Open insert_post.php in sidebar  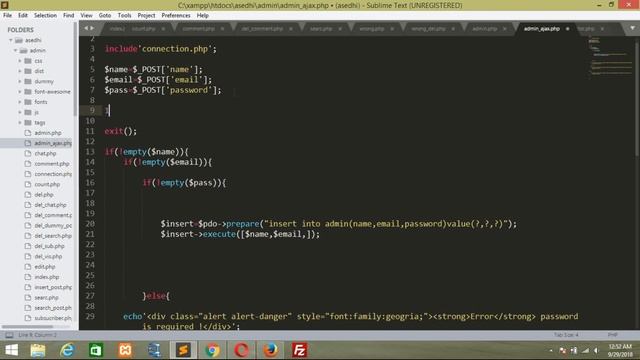coord(53,287)
